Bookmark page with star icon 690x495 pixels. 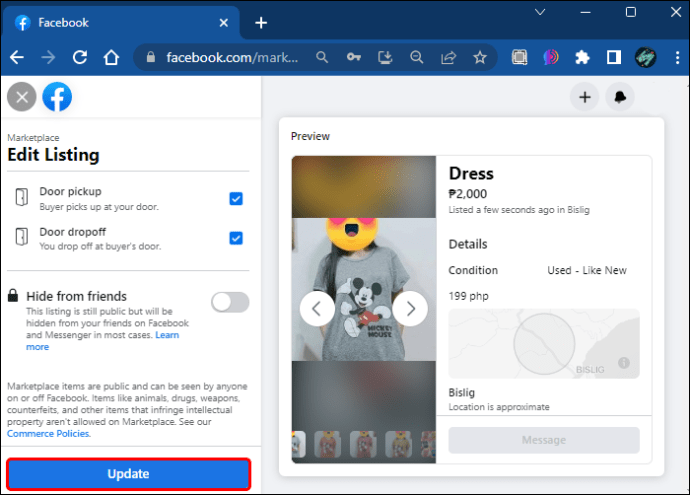(x=480, y=57)
